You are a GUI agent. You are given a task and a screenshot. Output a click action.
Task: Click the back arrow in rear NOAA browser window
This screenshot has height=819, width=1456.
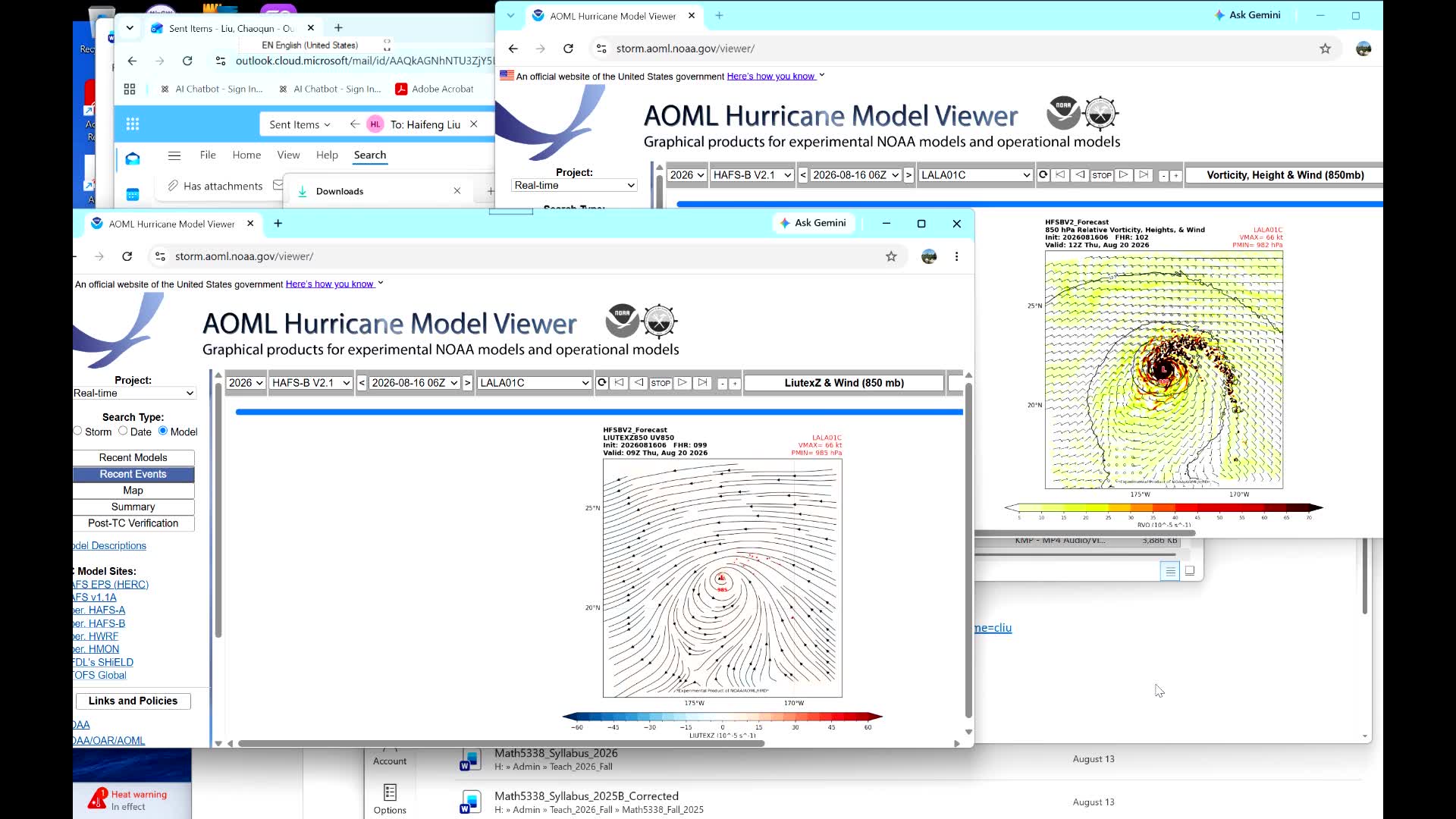click(x=513, y=49)
